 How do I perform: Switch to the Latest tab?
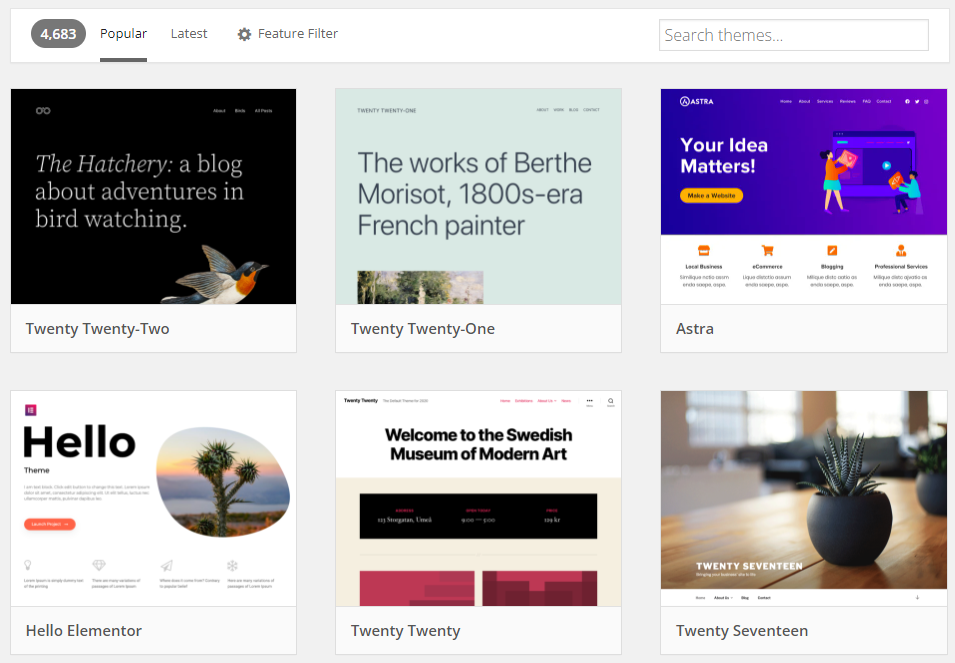point(188,33)
